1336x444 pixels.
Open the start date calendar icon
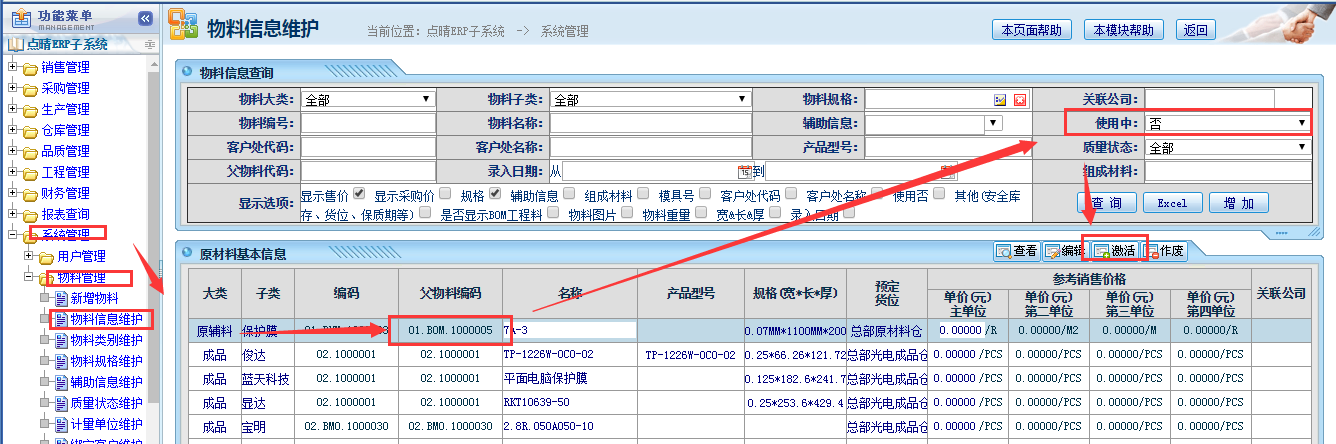point(744,172)
